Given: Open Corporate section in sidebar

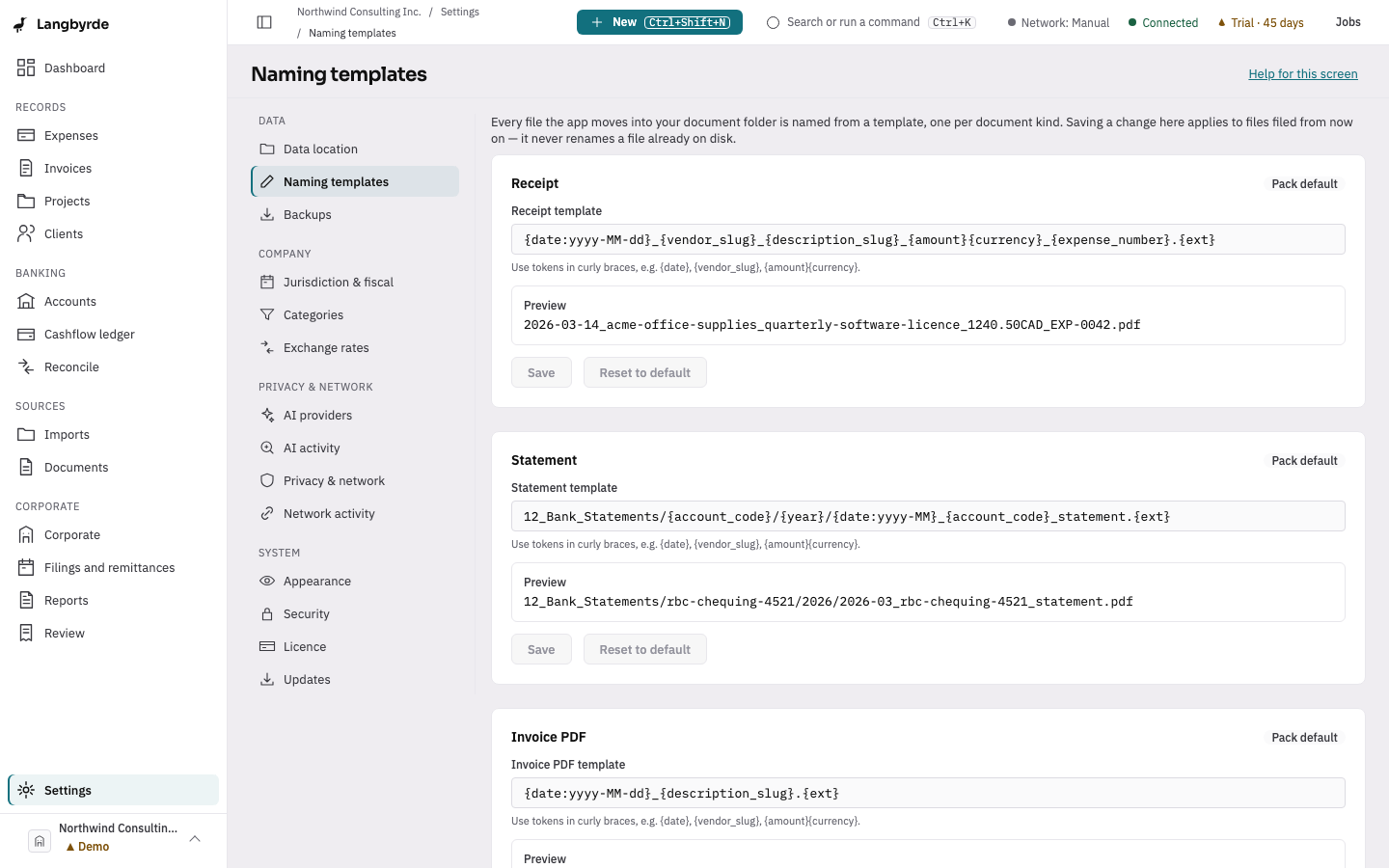Looking at the screenshot, I should [113, 535].
